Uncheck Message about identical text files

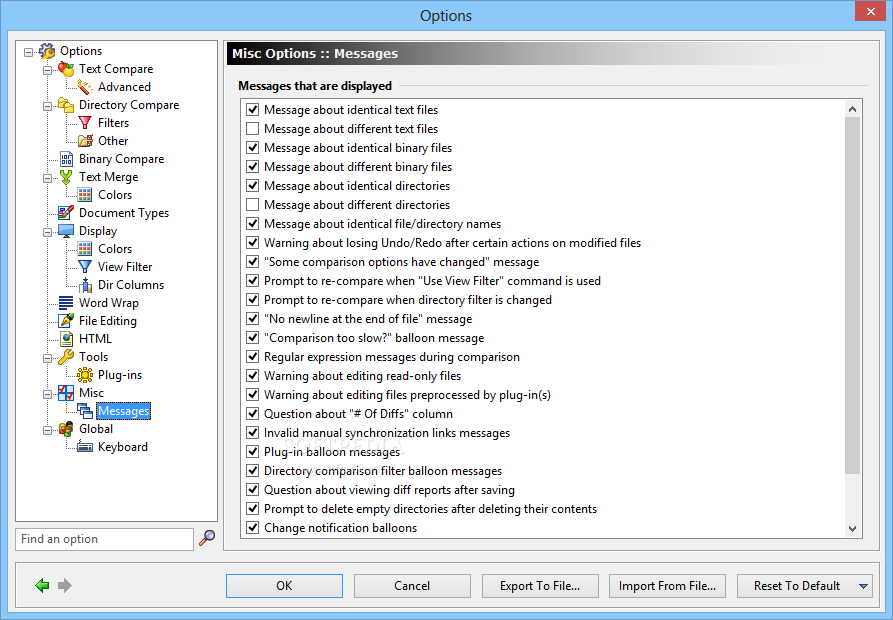point(252,109)
